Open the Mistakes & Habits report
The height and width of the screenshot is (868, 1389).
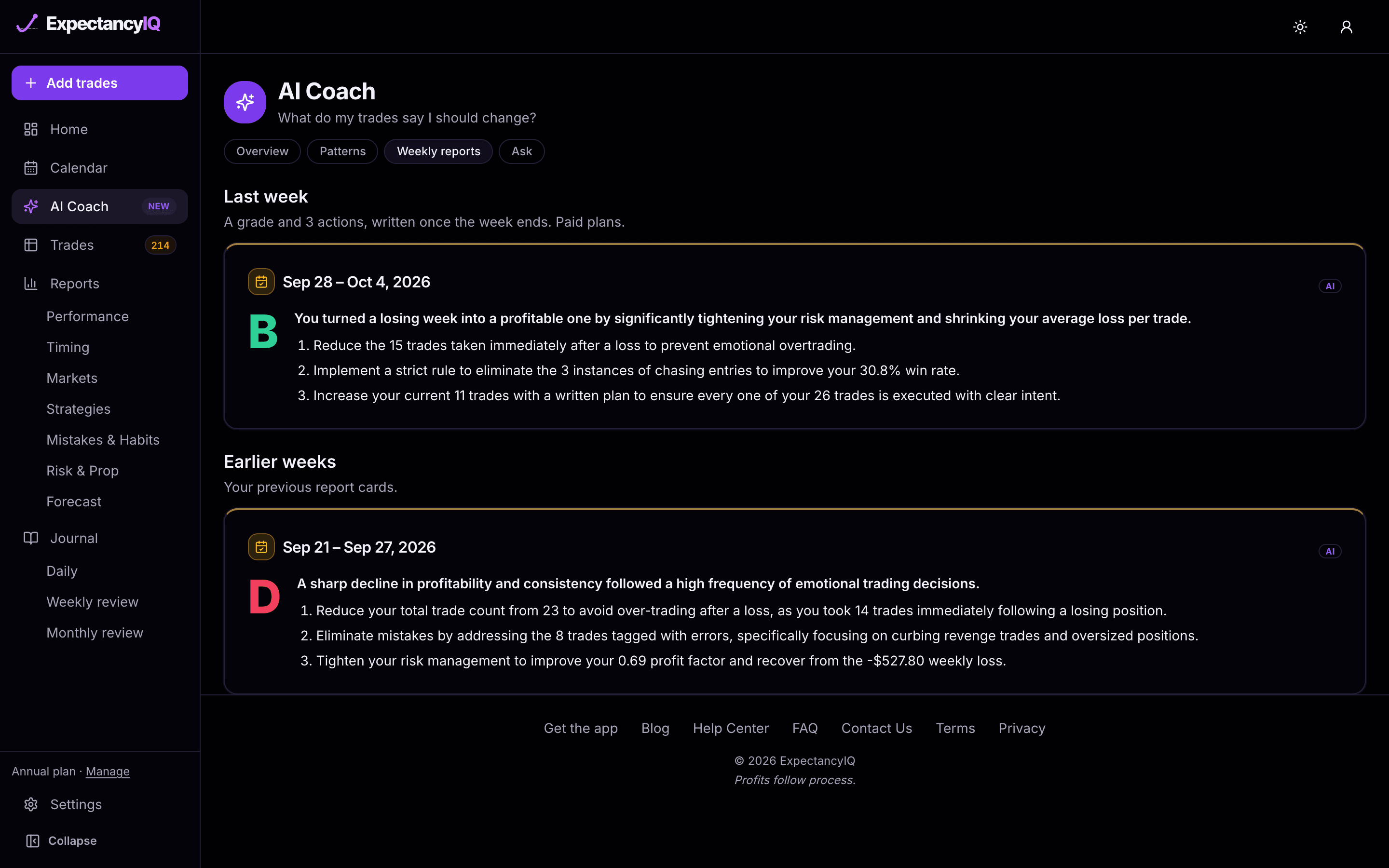pyautogui.click(x=103, y=440)
